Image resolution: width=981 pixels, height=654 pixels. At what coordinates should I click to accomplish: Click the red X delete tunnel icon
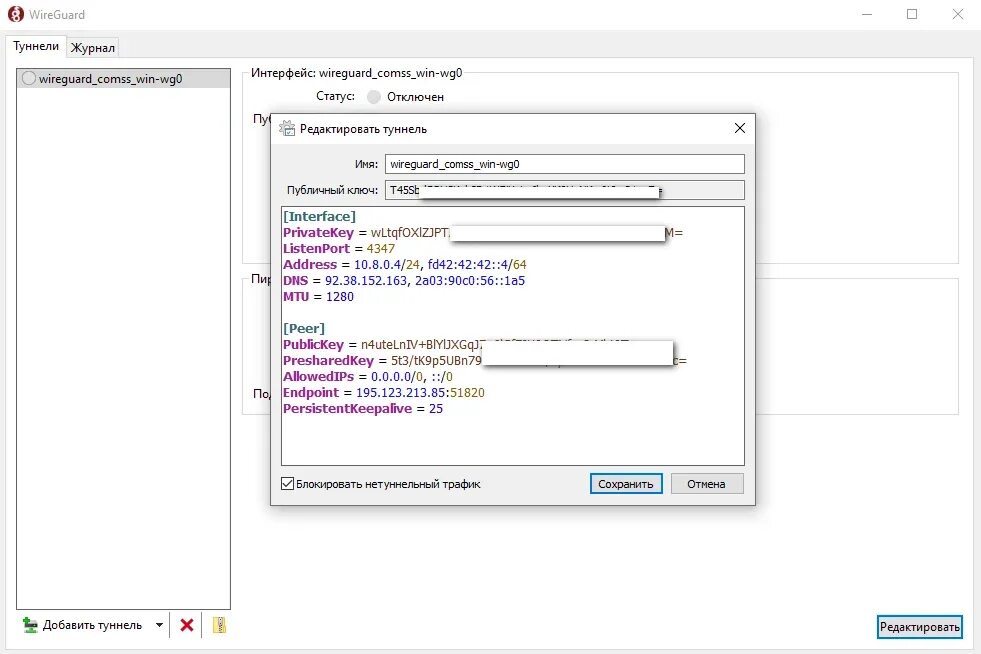186,625
